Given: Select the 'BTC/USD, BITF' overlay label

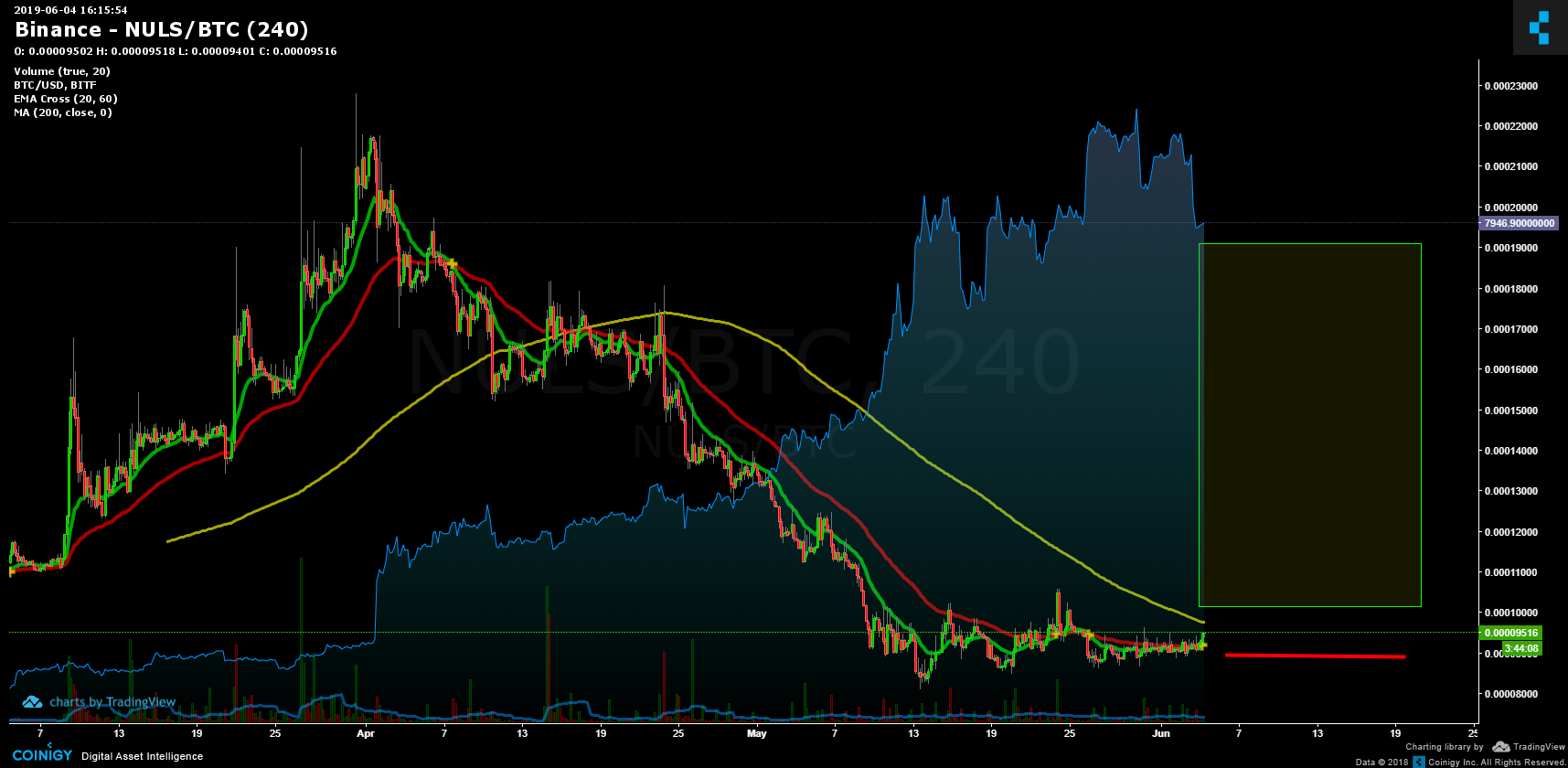Looking at the screenshot, I should click(x=55, y=85).
